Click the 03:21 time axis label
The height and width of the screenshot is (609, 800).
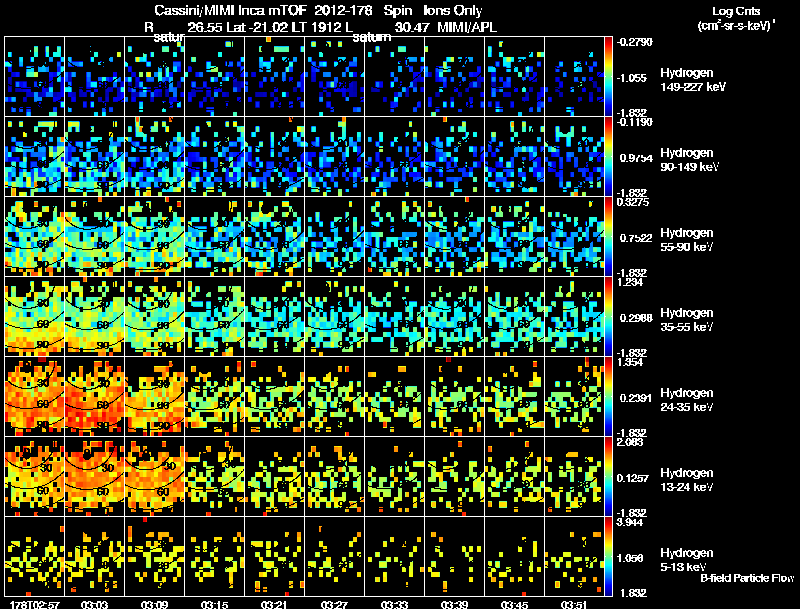tap(274, 605)
